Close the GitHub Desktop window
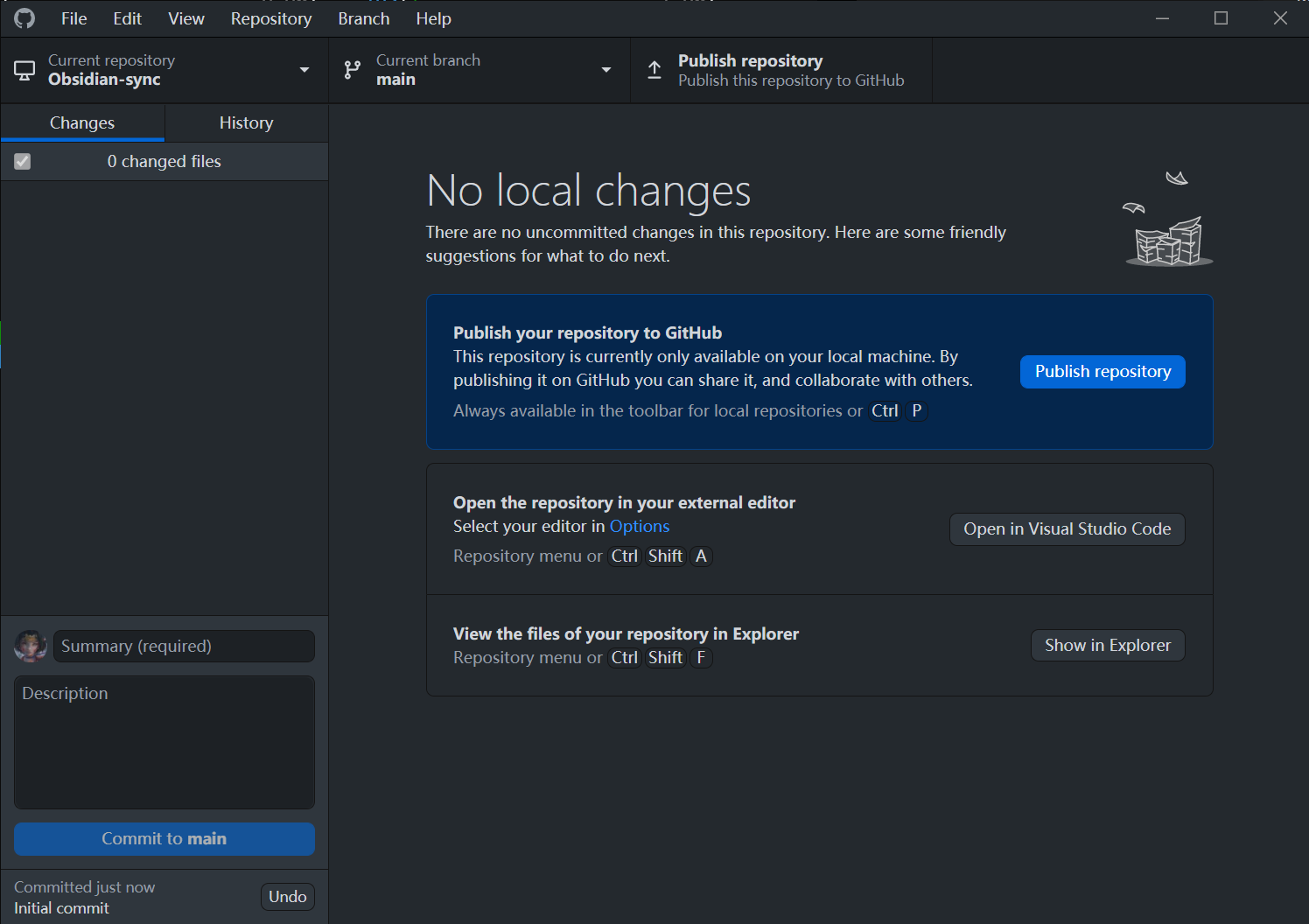The width and height of the screenshot is (1309, 924). (1280, 18)
